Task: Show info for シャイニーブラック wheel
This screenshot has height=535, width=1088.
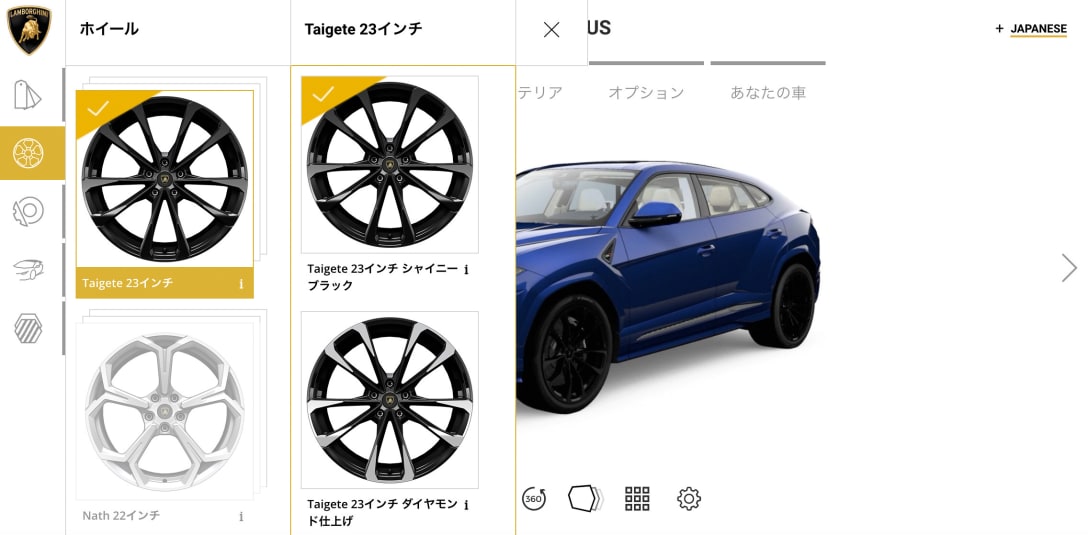Action: click(x=466, y=269)
